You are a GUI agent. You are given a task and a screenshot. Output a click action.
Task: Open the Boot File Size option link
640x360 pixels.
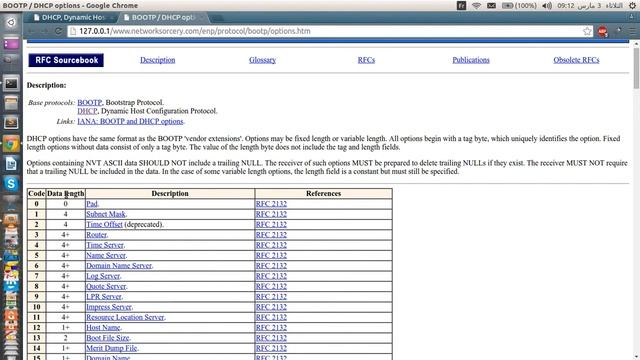(107, 338)
